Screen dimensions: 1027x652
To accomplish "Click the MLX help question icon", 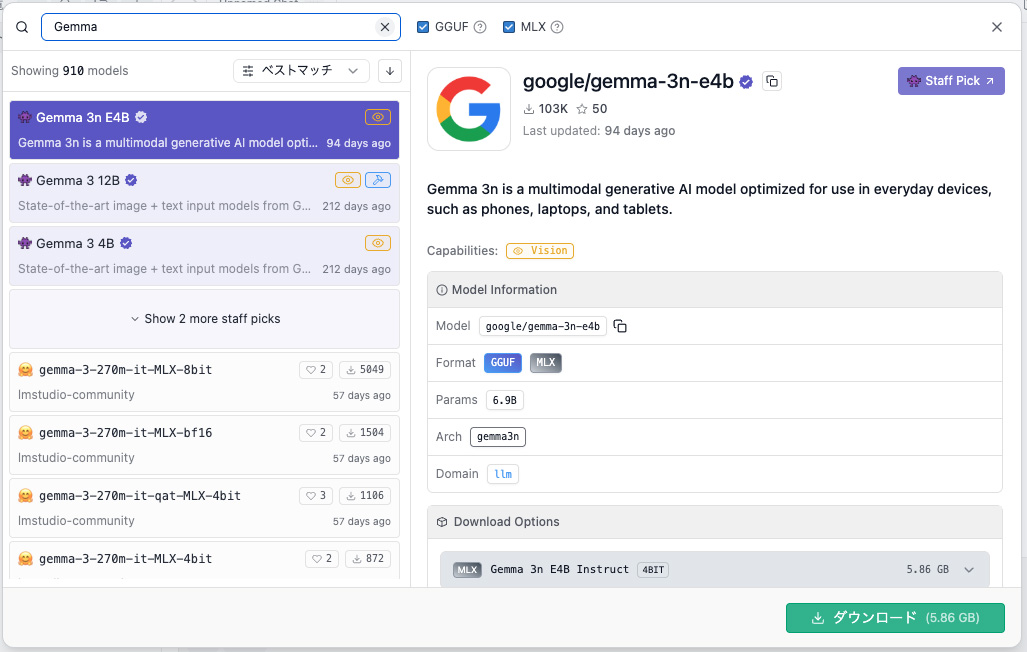I will tap(557, 27).
